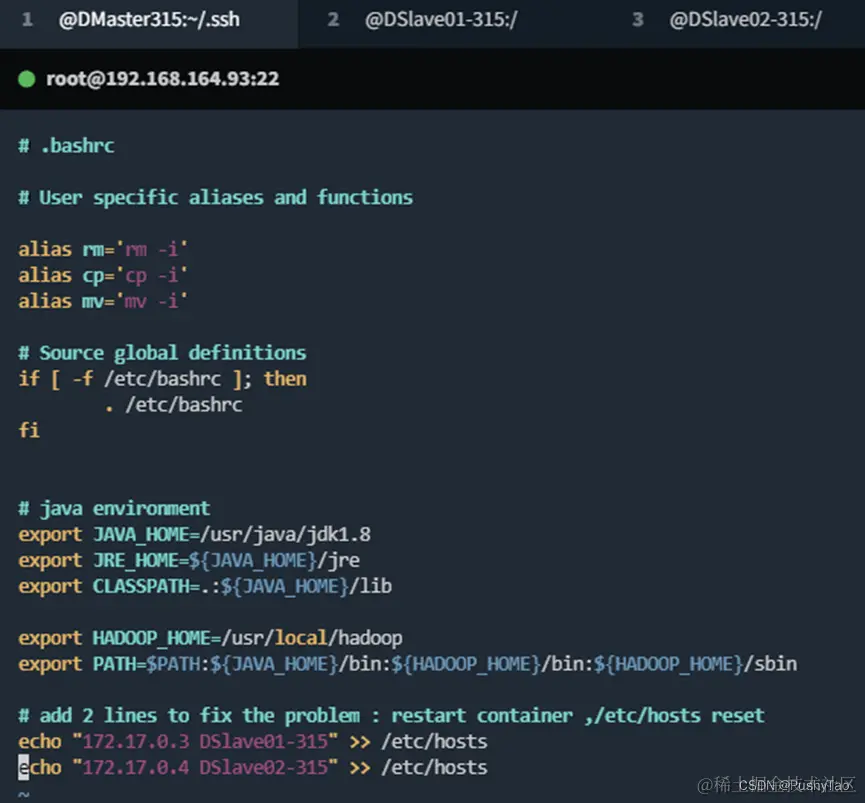
Task: Click the '# java environment' comment
Action: pos(114,508)
